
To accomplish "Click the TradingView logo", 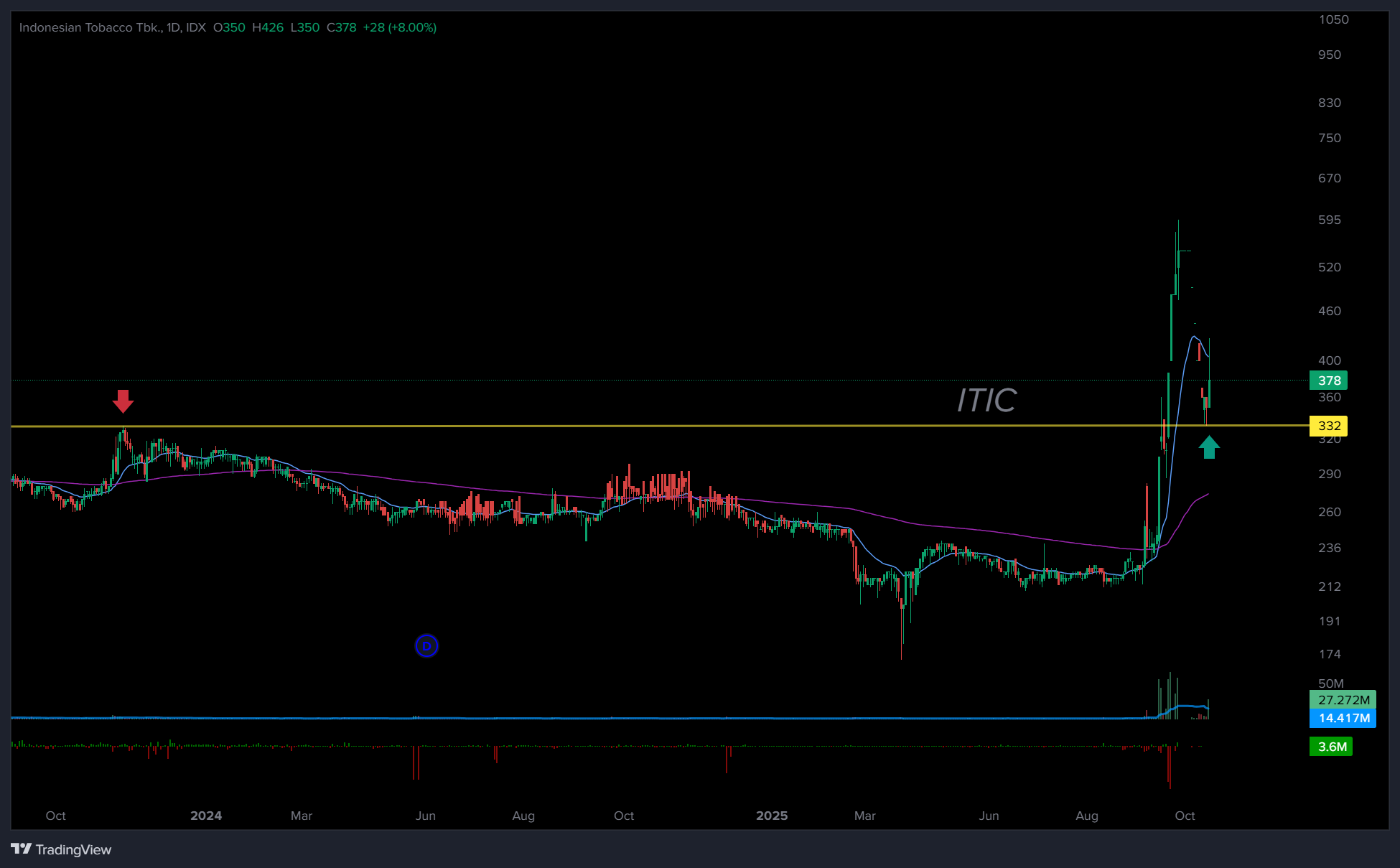I will (62, 849).
